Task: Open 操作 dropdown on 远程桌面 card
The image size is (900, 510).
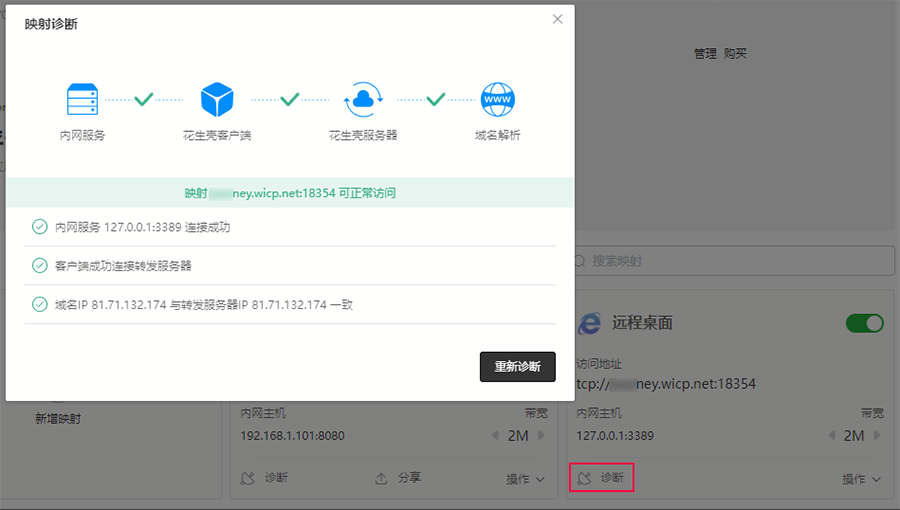Action: point(862,479)
